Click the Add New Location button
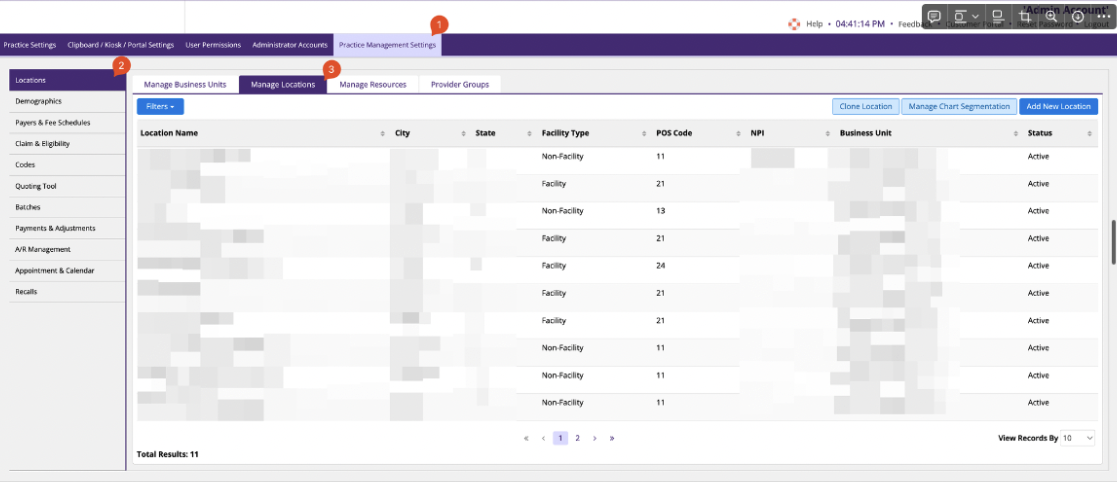 (1059, 106)
